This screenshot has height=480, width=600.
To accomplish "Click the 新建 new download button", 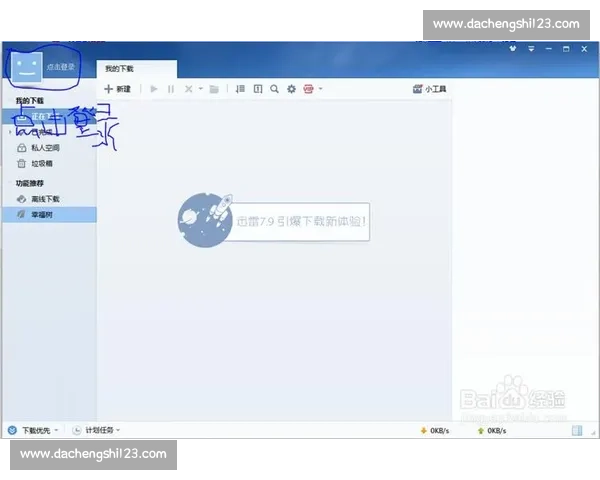I will [117, 89].
